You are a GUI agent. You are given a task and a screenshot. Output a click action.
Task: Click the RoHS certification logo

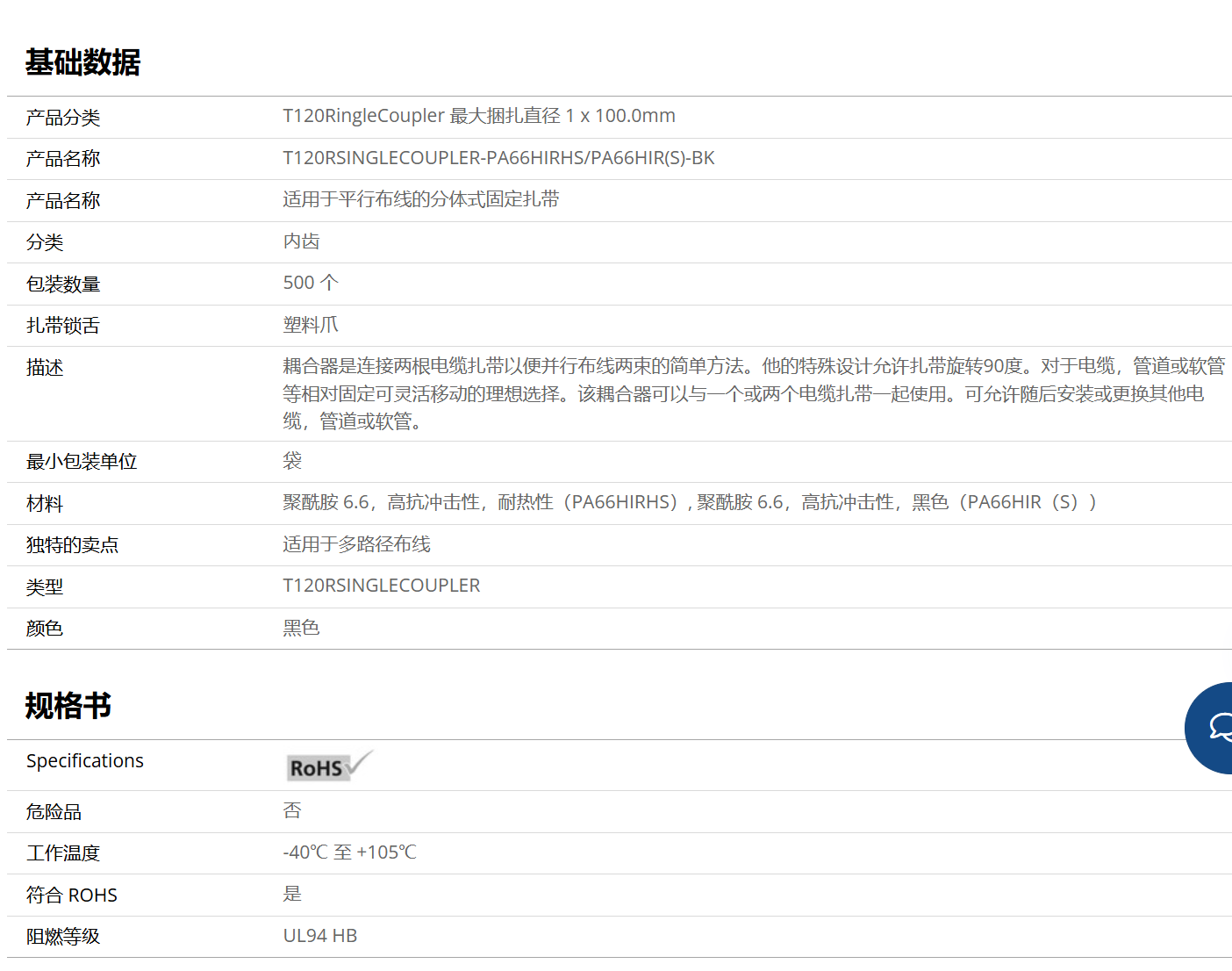pos(329,766)
